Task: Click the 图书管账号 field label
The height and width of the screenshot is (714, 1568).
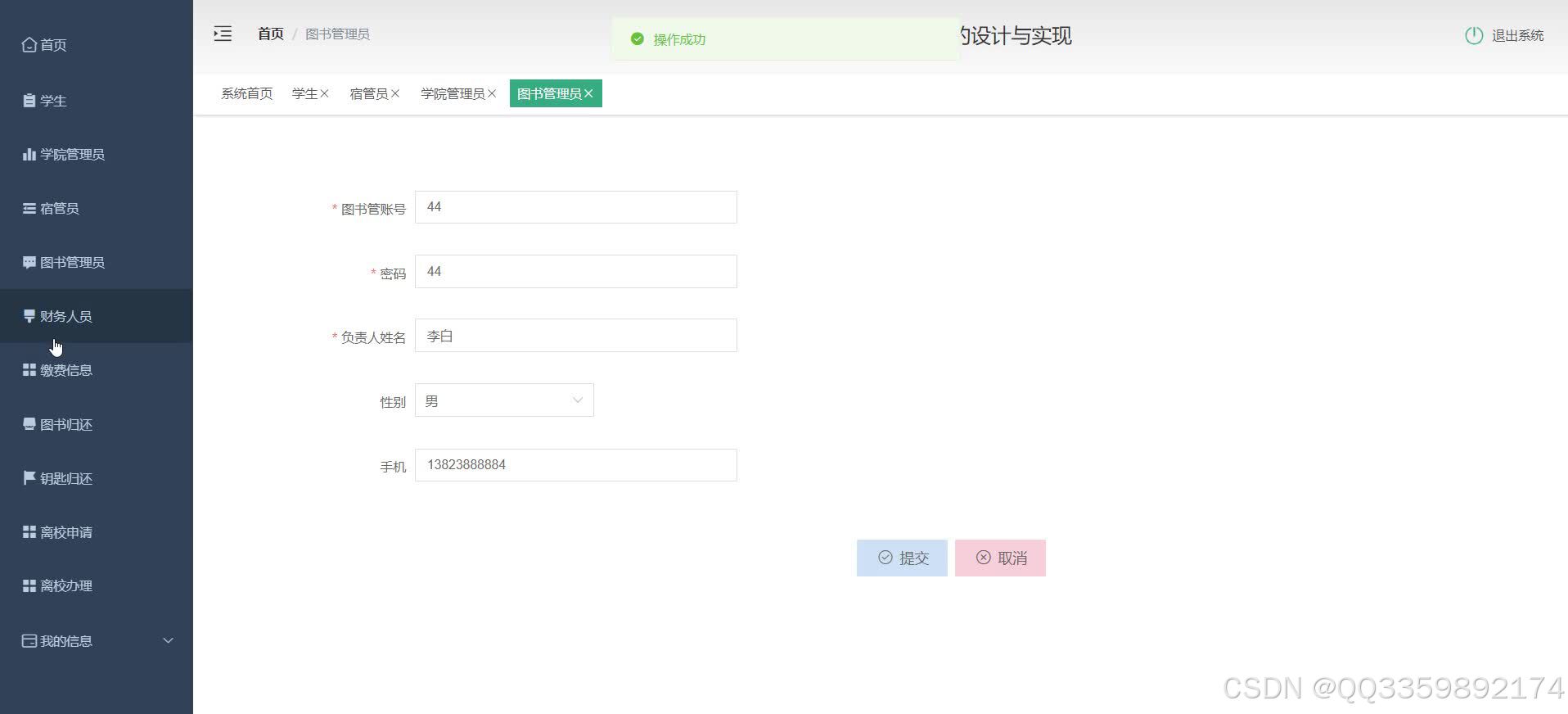Action: click(373, 209)
